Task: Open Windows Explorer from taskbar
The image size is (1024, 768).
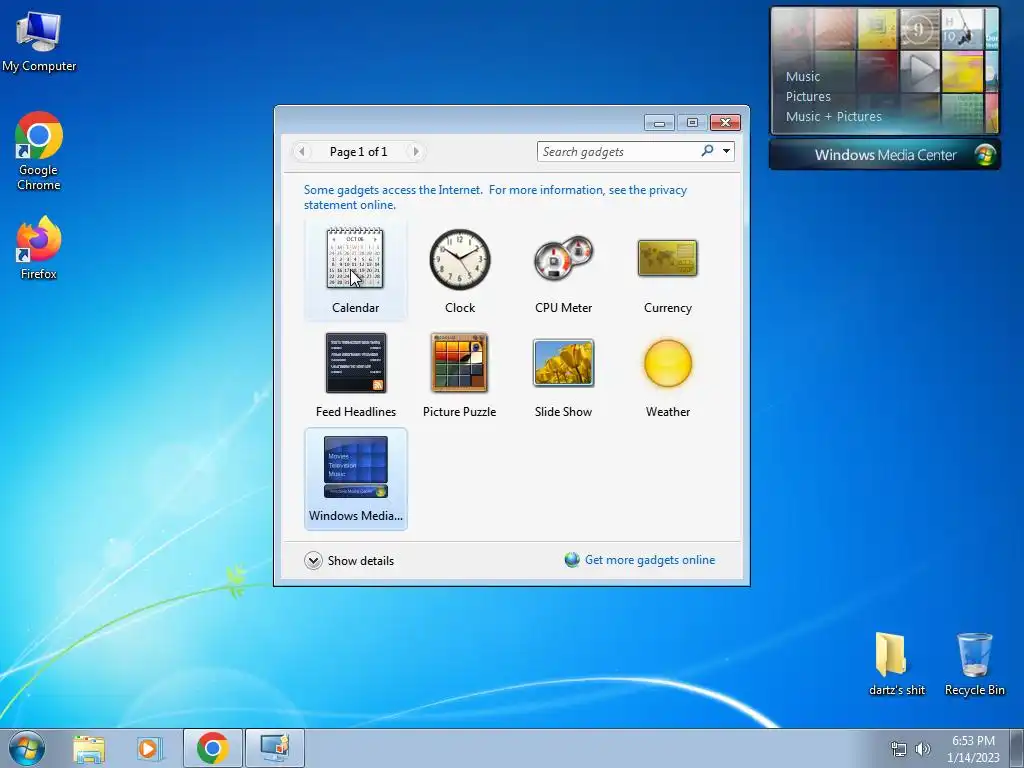Action: tap(89, 748)
